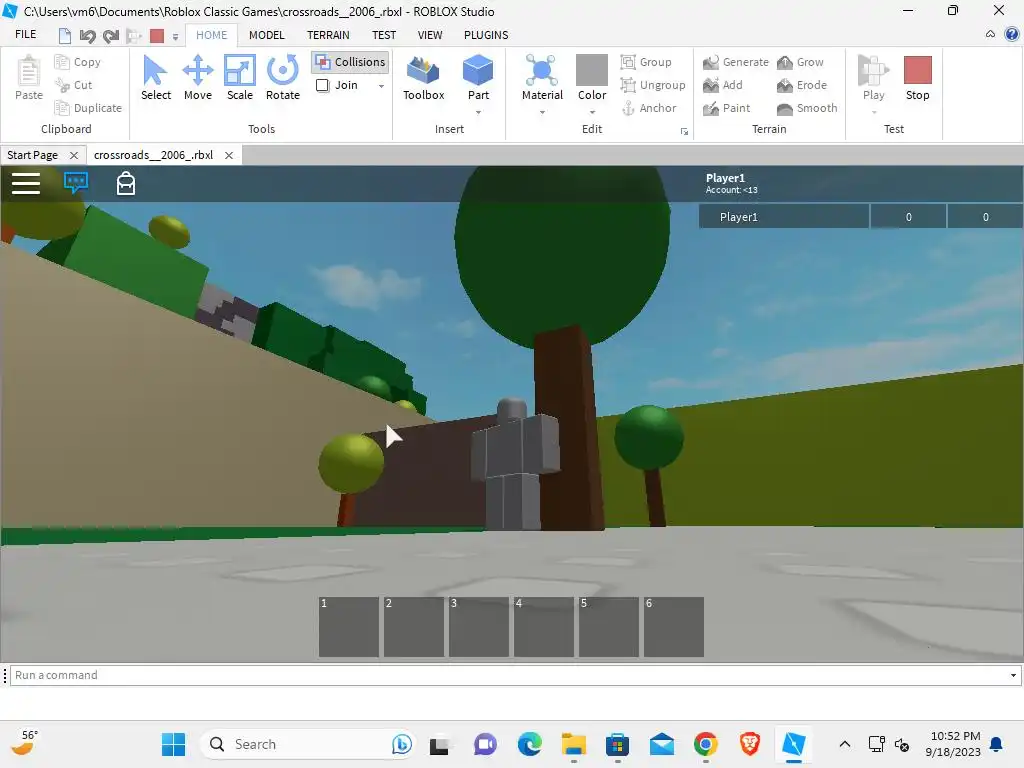Viewport: 1024px width, 768px height.
Task: Switch to the Start Page tab
Action: click(33, 155)
